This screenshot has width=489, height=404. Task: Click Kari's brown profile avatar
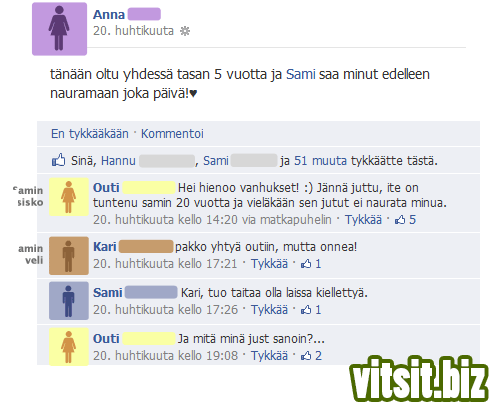pyautogui.click(x=69, y=256)
